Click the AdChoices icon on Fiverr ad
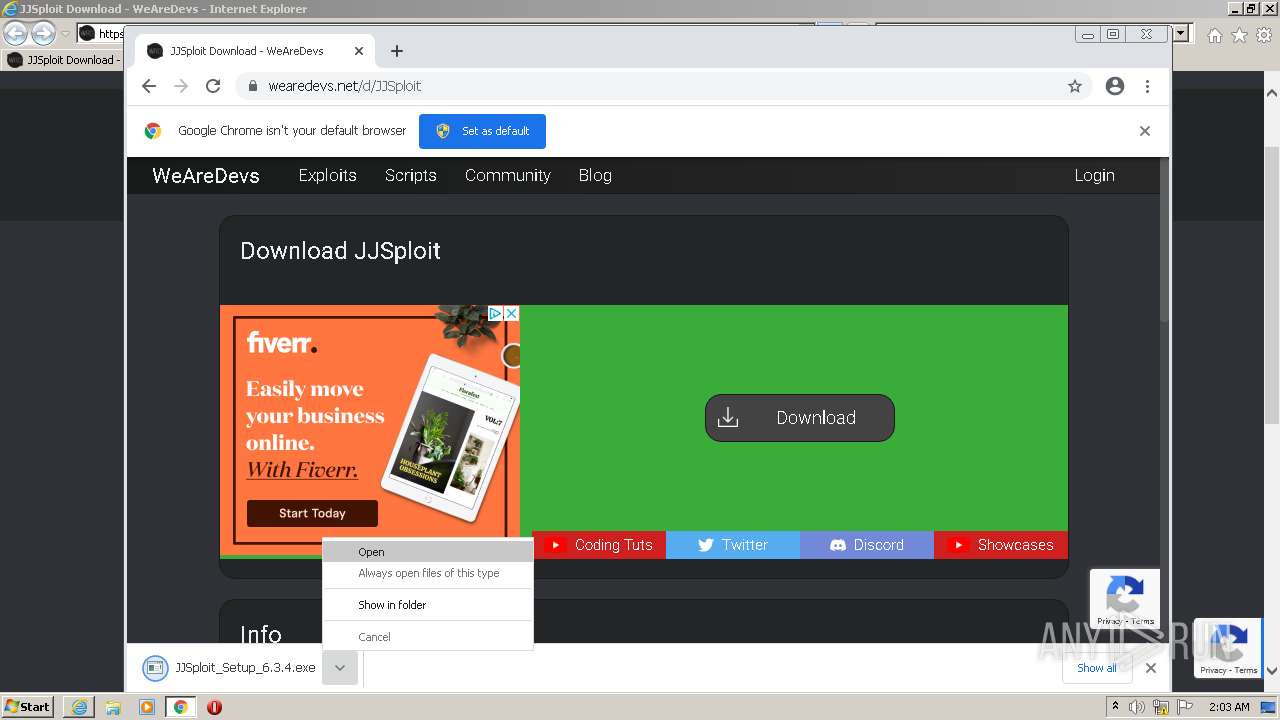 pyautogui.click(x=495, y=313)
